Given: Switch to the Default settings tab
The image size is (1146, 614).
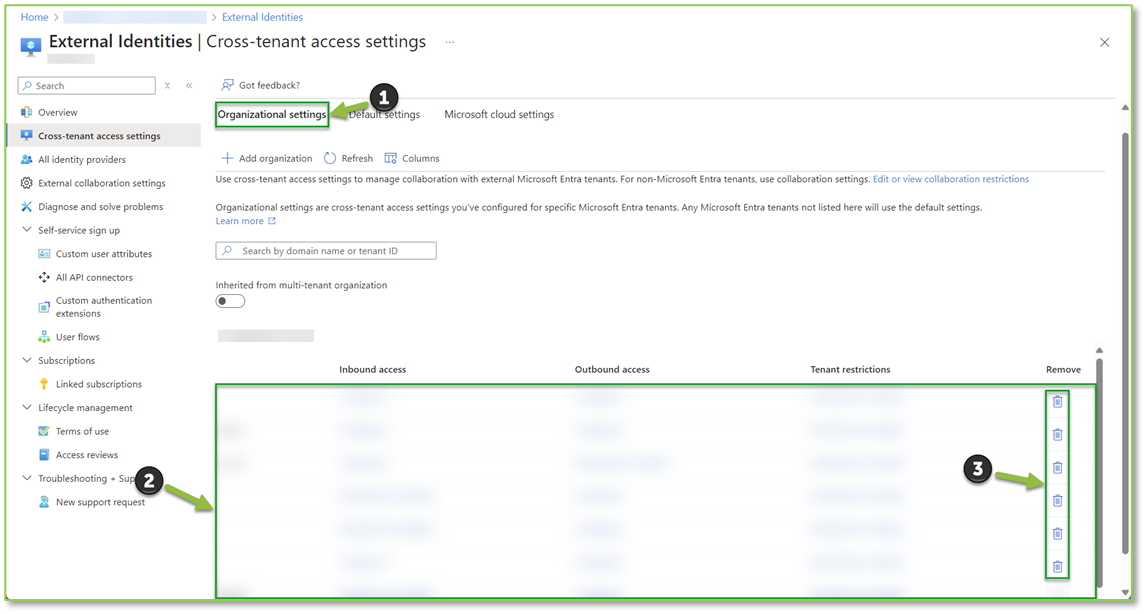Looking at the screenshot, I should (x=384, y=114).
